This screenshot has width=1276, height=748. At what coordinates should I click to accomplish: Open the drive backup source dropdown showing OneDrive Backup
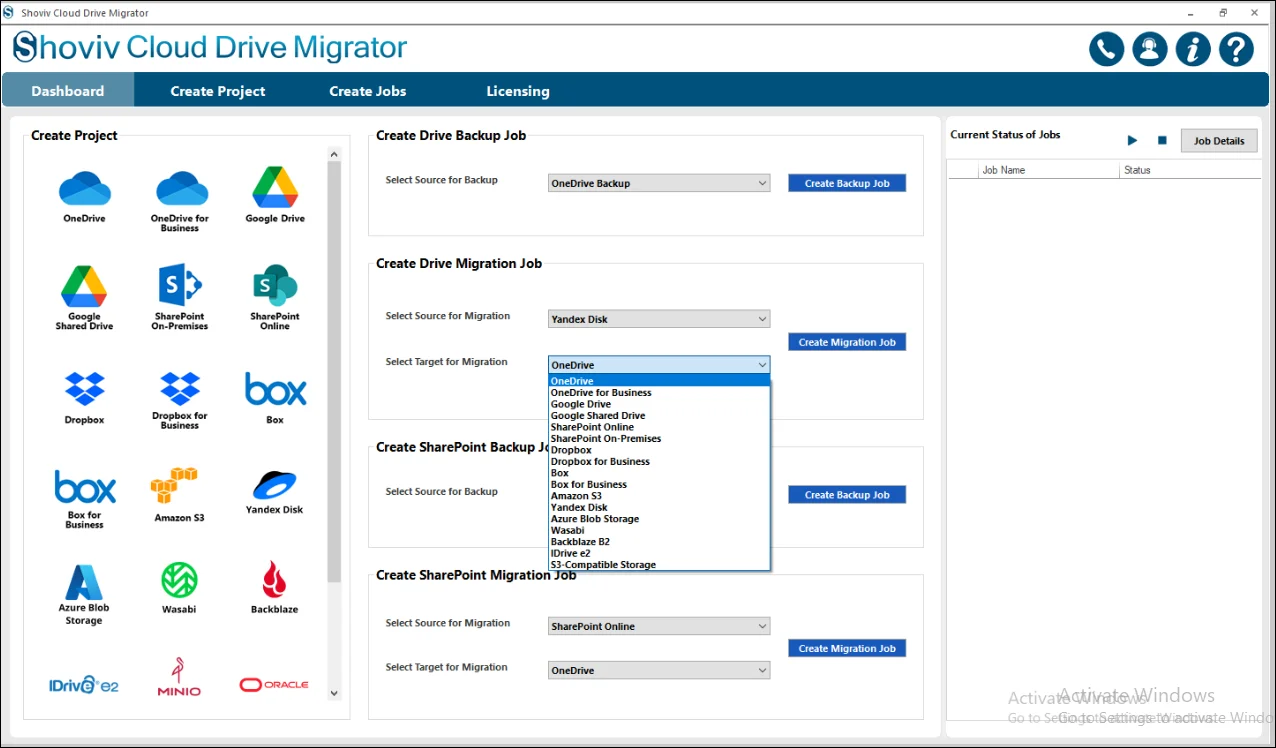659,183
